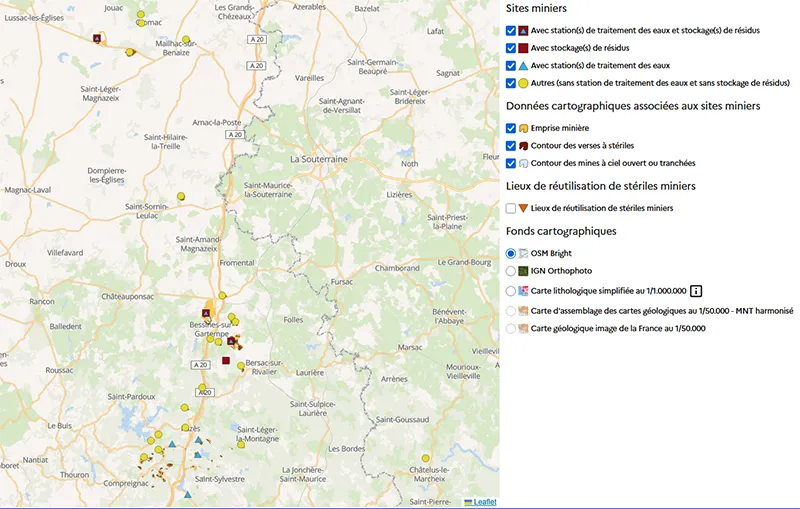Select the yellow site marker near Châtelus-le-Marcheix

tap(424, 451)
